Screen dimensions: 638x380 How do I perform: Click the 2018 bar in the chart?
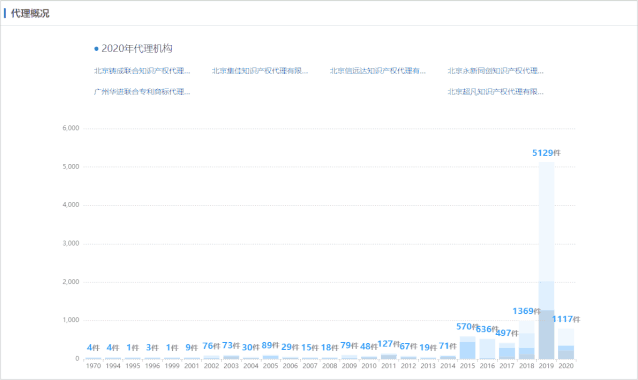(527, 340)
